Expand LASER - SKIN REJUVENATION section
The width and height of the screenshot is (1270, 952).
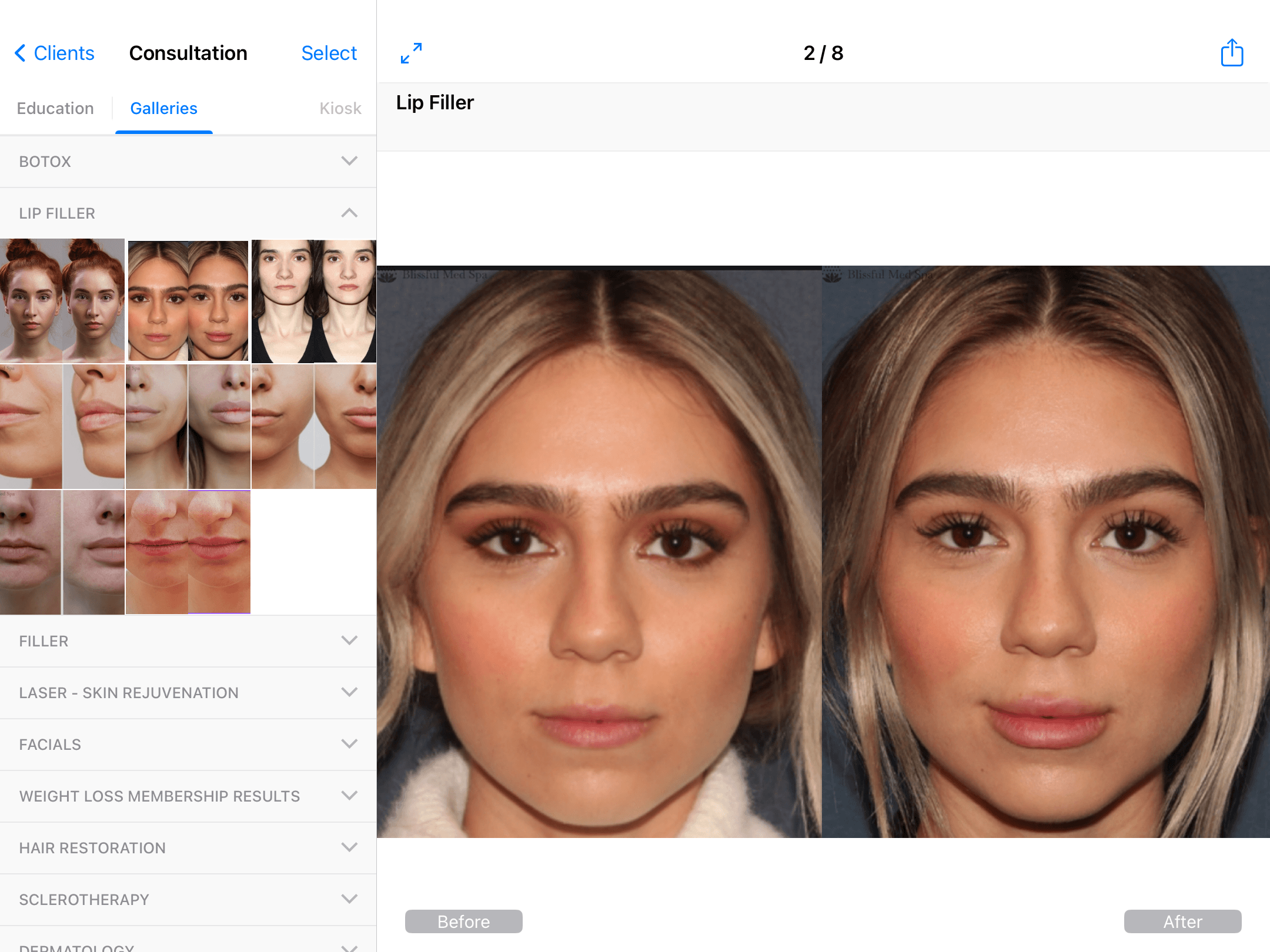tap(349, 692)
